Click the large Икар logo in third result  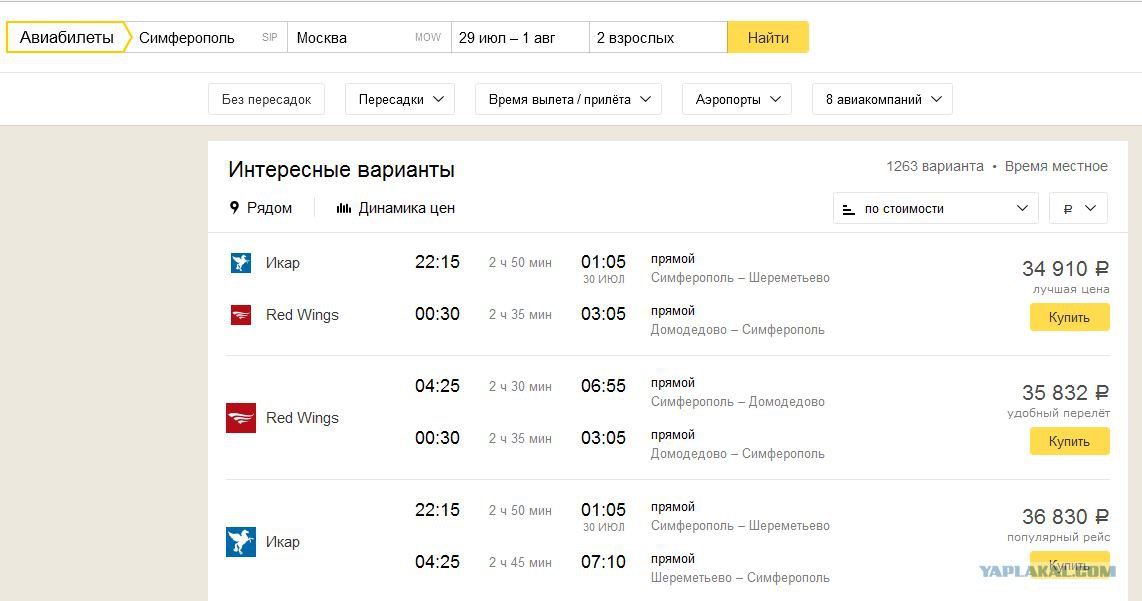(x=241, y=542)
